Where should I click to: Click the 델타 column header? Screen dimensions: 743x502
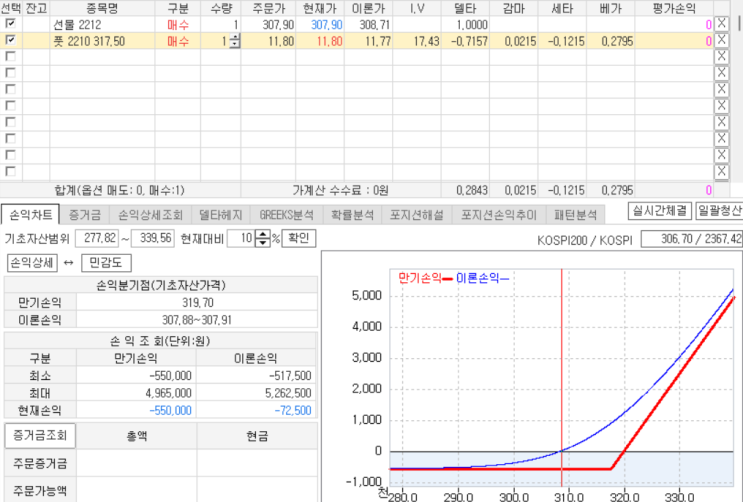pyautogui.click(x=465, y=8)
